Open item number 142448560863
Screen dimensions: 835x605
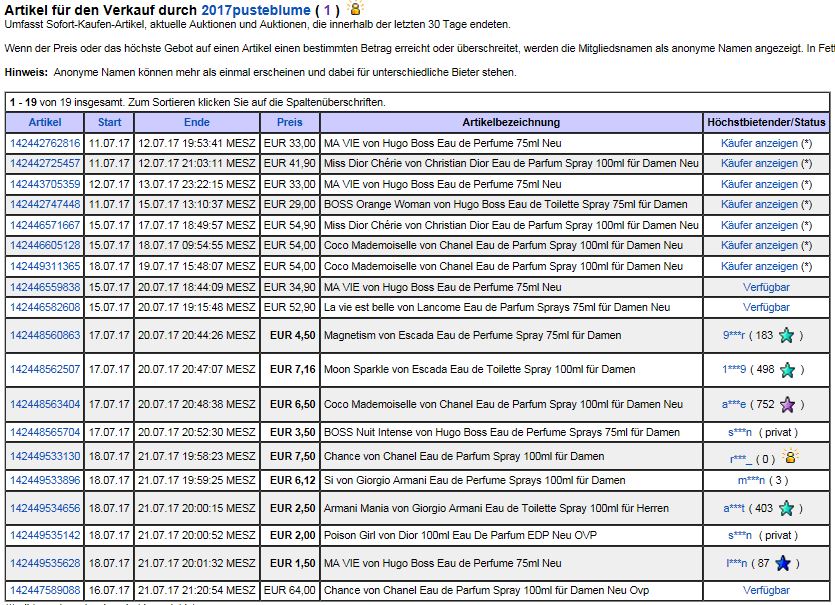[x=45, y=336]
